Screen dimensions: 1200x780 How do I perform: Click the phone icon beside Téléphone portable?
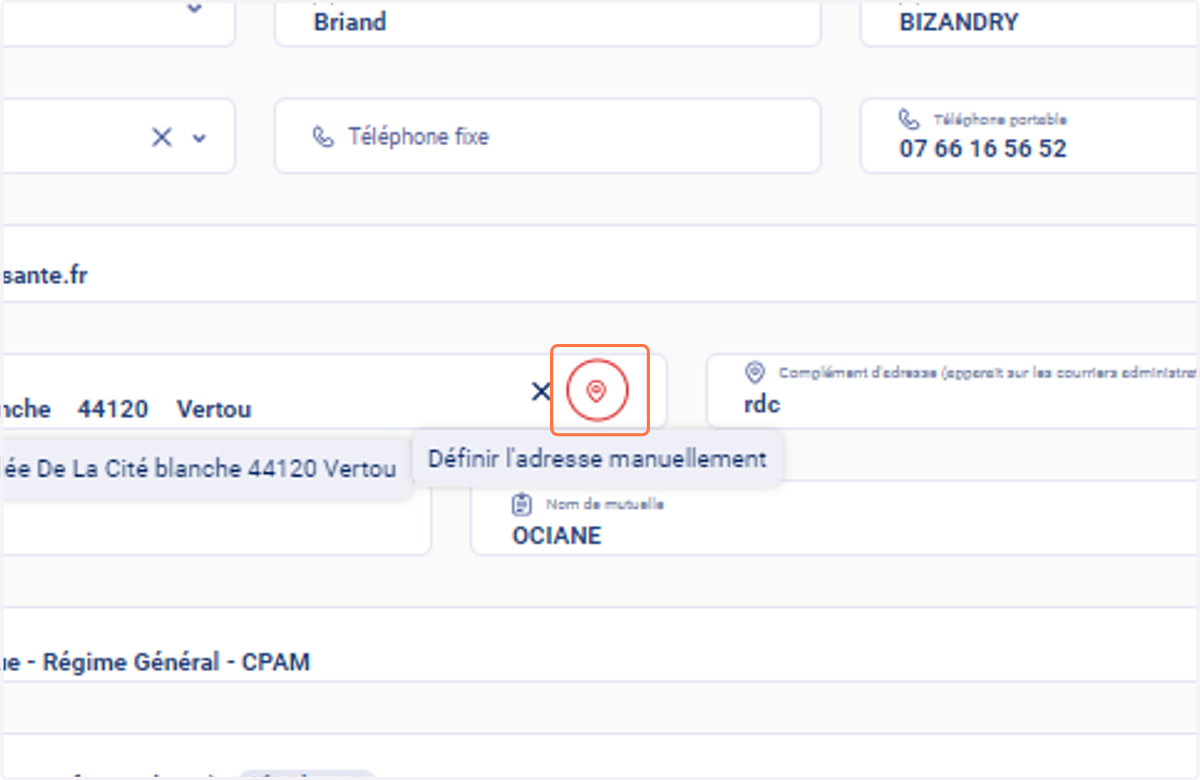(909, 119)
